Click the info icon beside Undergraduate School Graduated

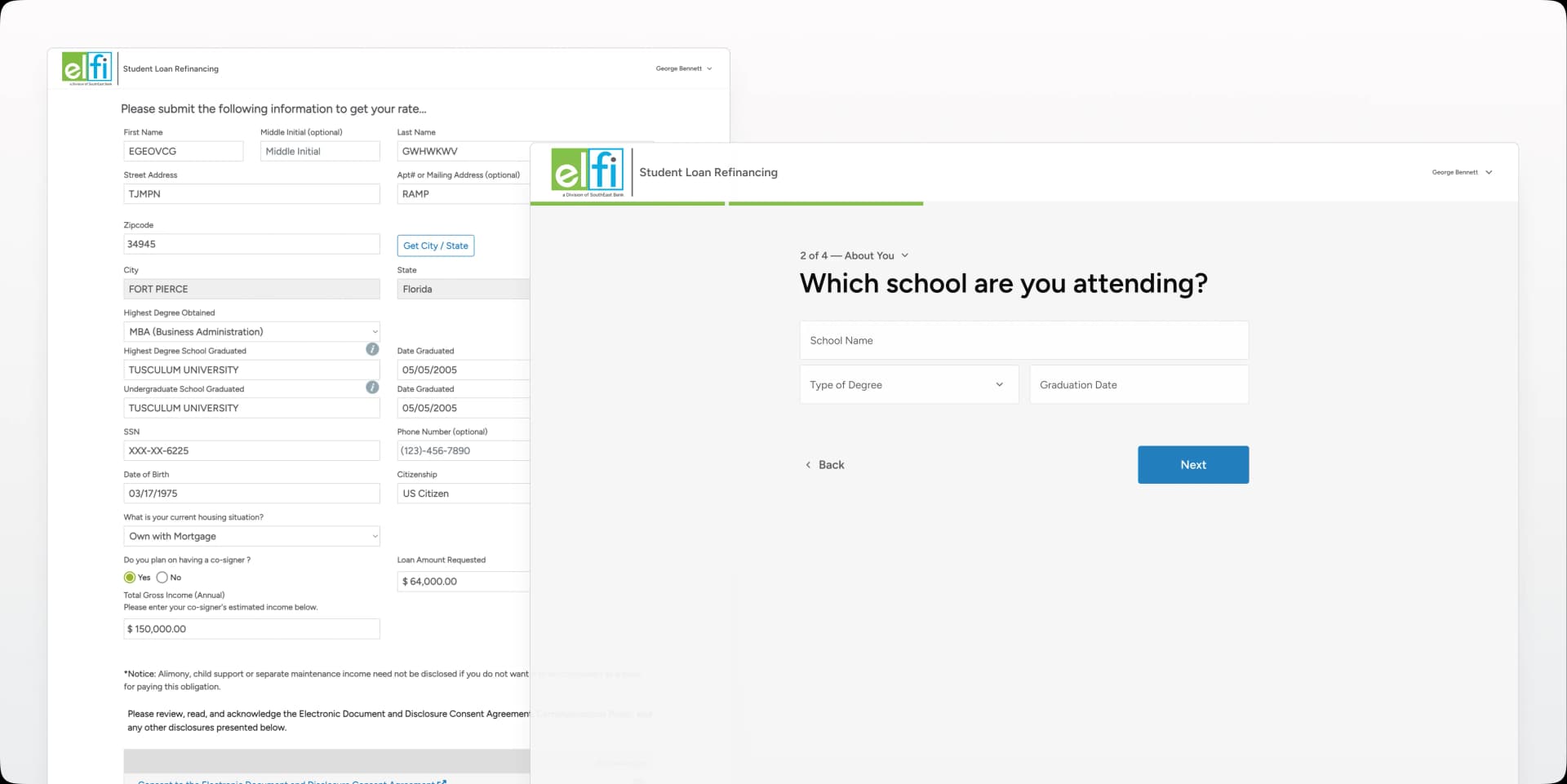click(x=372, y=388)
